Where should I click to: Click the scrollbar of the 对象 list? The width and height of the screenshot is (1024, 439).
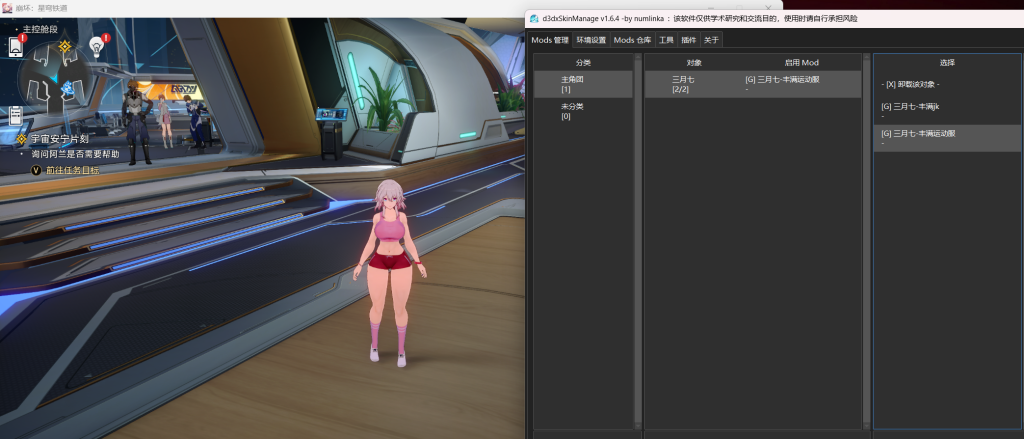pyautogui.click(x=866, y=241)
